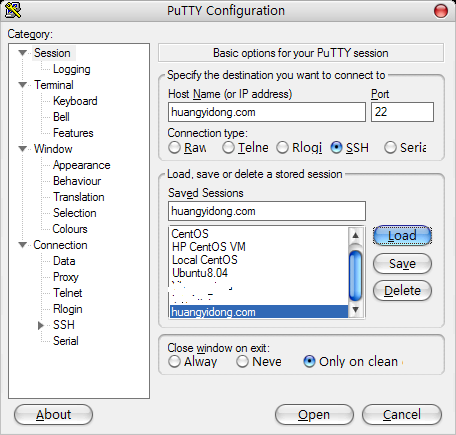Open the Logging category
Viewport: 456px width, 435px height.
pos(72,69)
